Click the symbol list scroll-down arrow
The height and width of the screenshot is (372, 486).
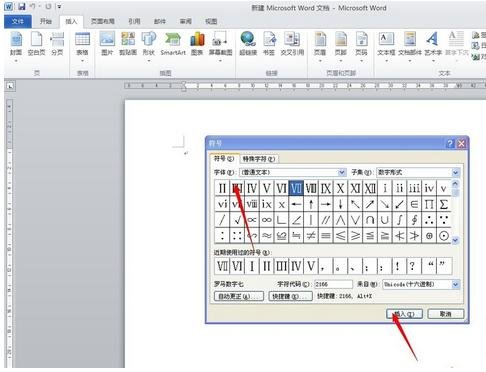[456, 240]
